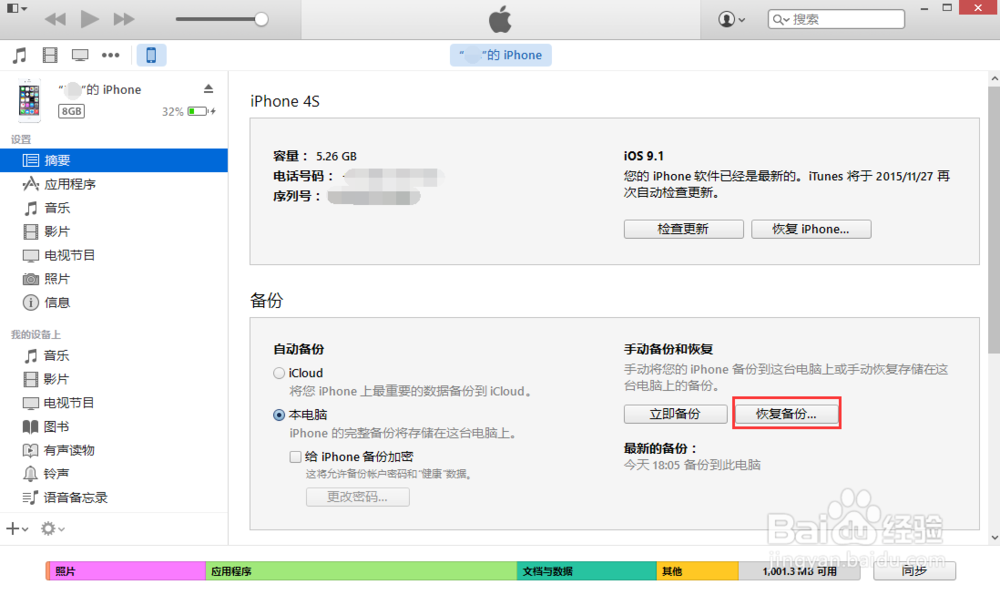This screenshot has height=595, width=1000.
Task: Click the iPhone device thumbnail in sidebar
Action: (29, 101)
